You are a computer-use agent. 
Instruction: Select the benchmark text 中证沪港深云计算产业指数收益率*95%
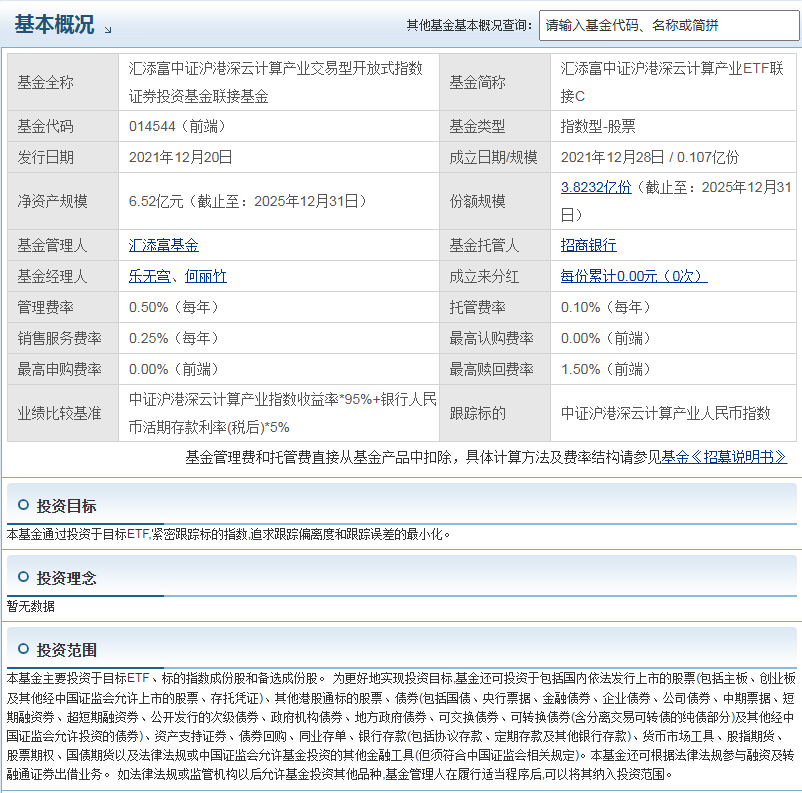click(251, 399)
